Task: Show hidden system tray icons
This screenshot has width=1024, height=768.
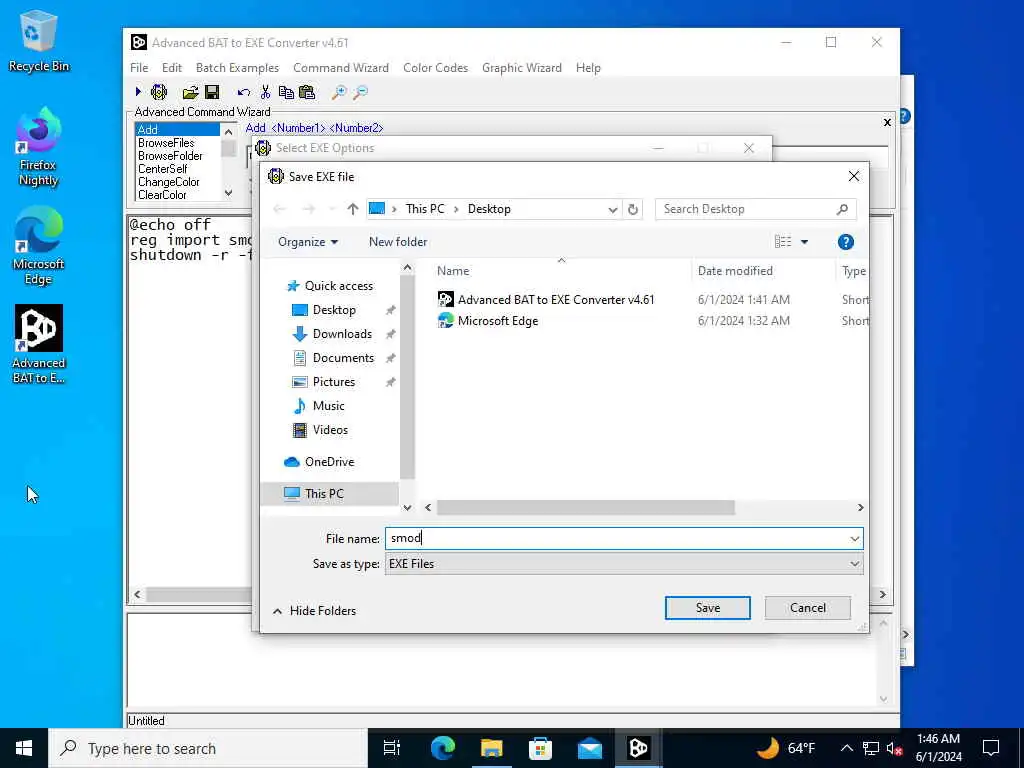Action: pyautogui.click(x=846, y=748)
